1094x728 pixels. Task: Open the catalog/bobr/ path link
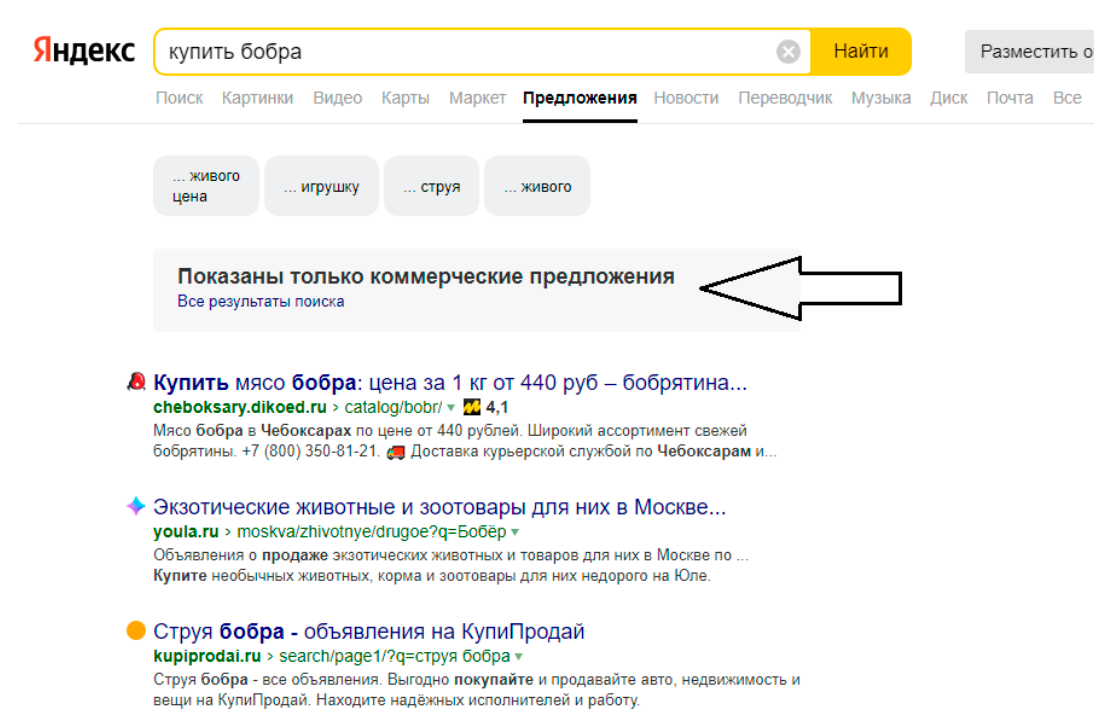click(393, 407)
